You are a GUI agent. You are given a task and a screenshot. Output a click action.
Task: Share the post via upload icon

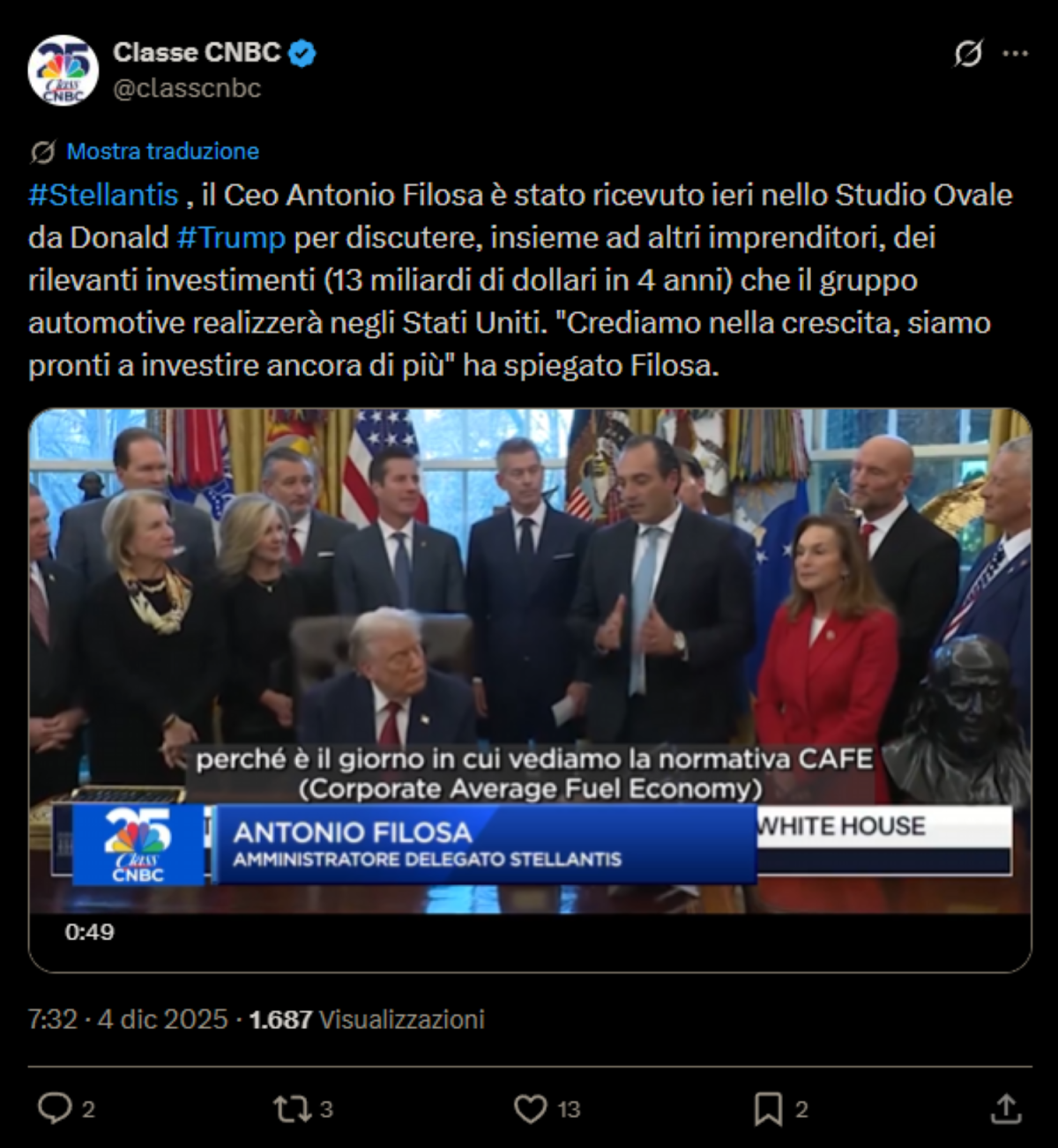[1006, 1108]
